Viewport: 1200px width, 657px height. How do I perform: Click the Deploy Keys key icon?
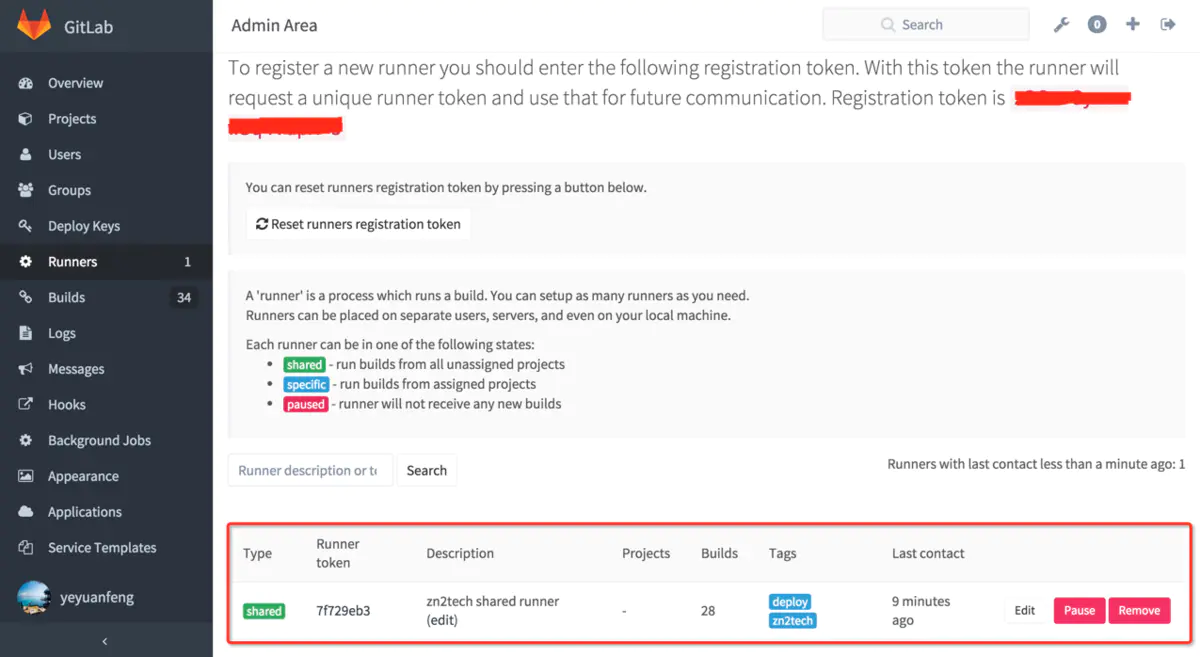(26, 226)
